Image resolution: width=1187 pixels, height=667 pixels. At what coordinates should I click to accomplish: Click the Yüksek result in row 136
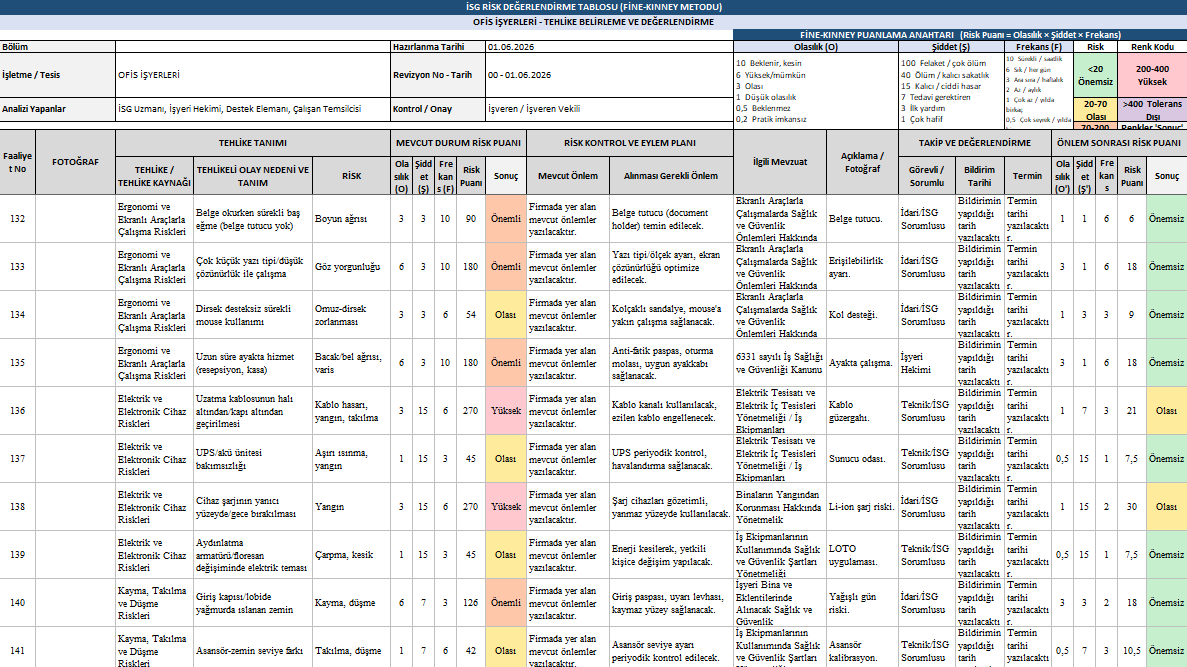pyautogui.click(x=506, y=411)
